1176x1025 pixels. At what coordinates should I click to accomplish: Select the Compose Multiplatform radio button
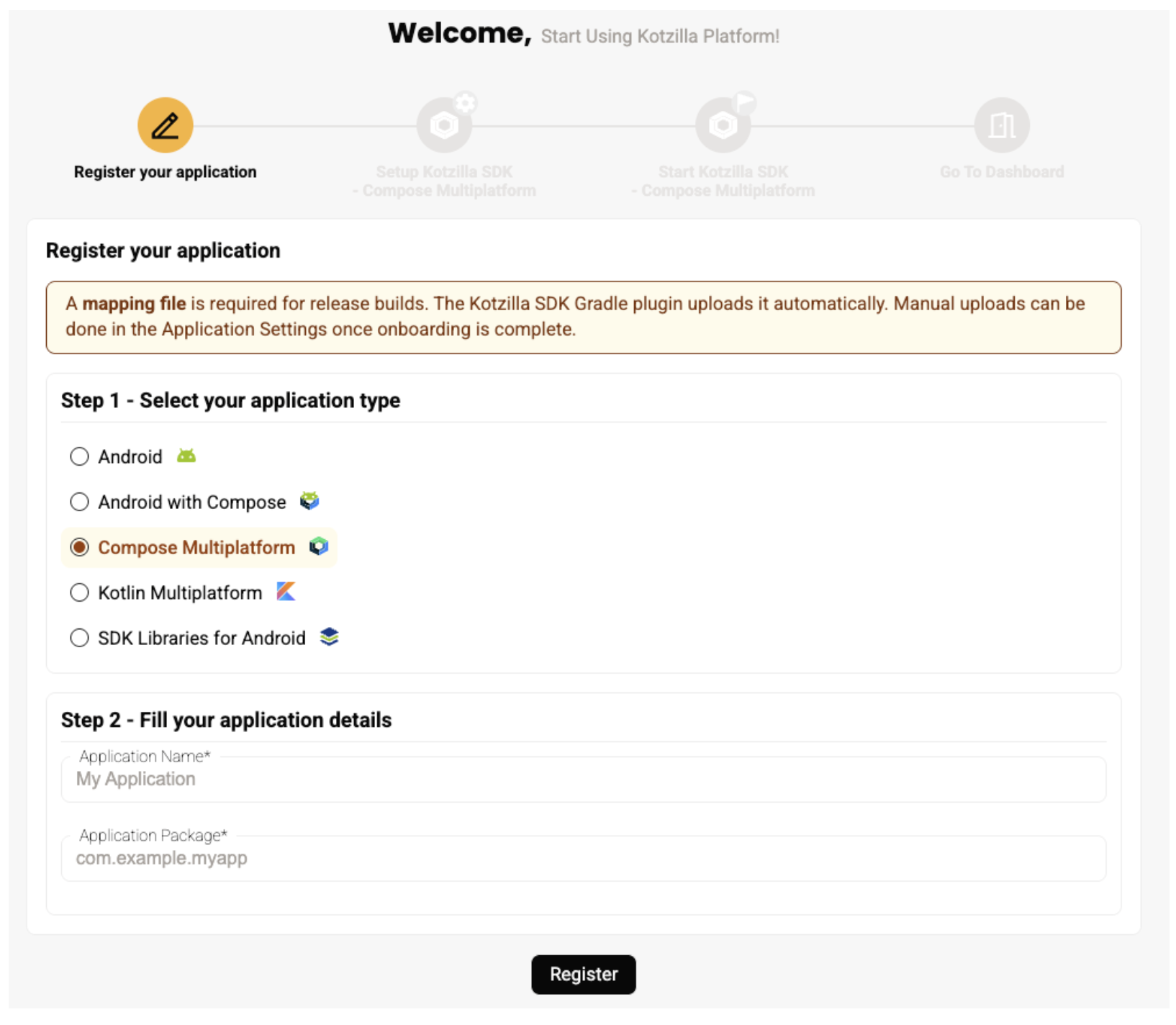[x=79, y=547]
